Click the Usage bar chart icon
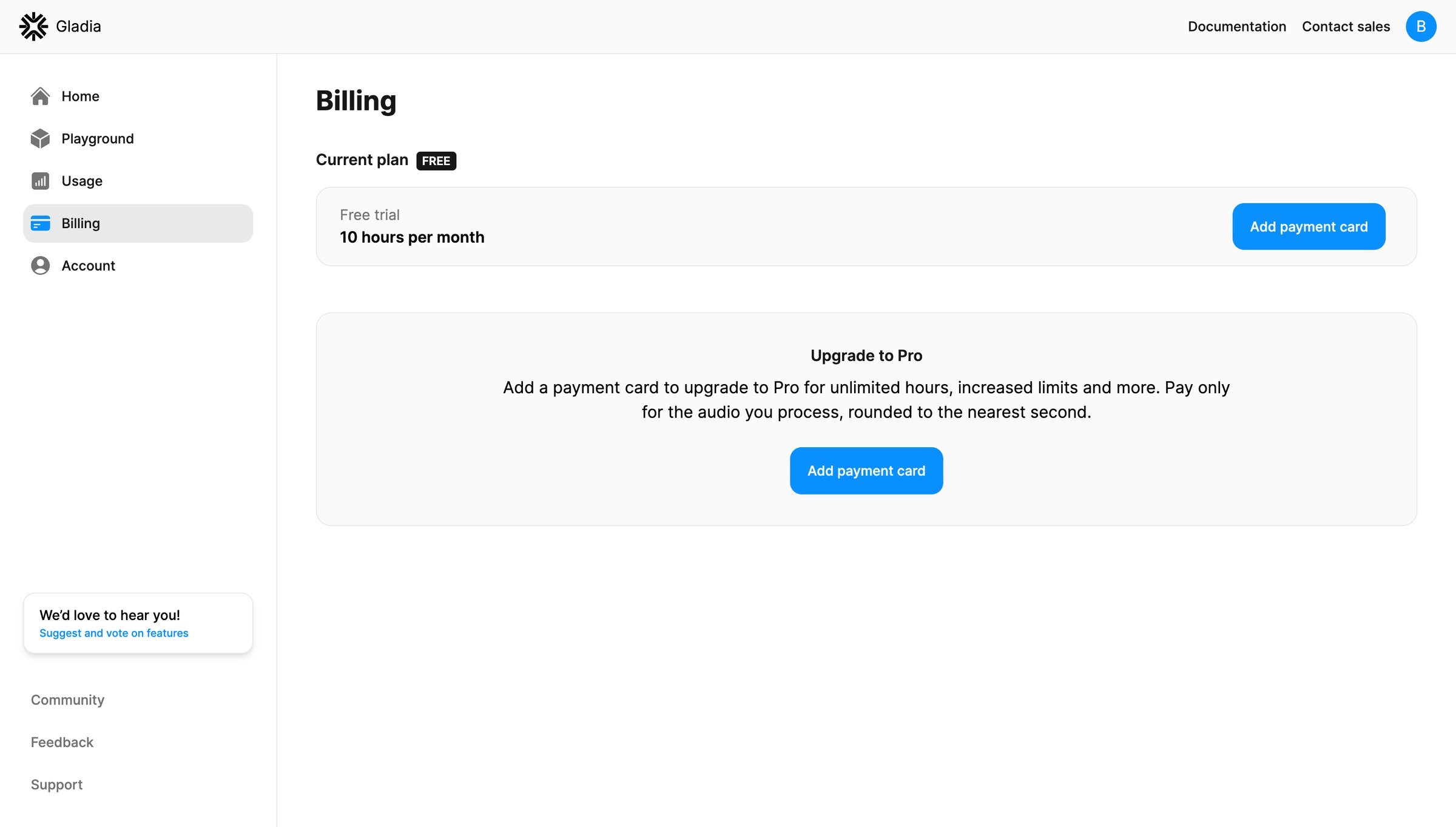 click(40, 181)
